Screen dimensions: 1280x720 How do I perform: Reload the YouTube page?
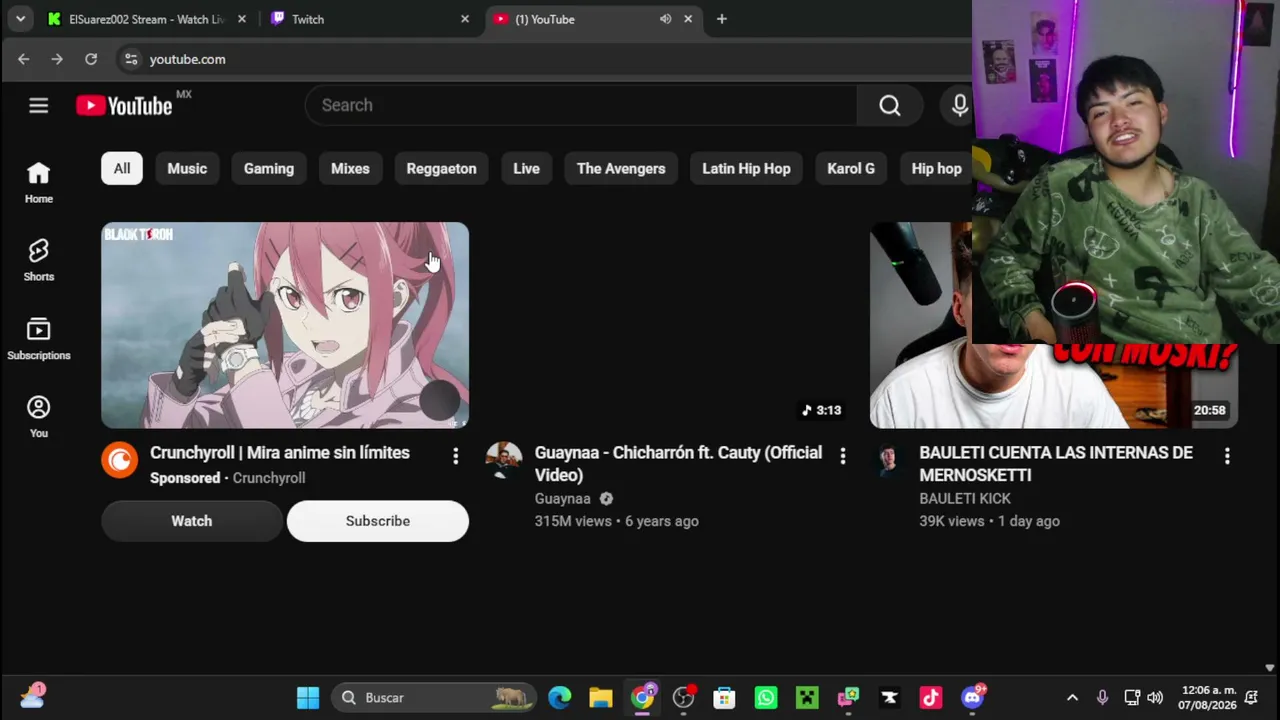tap(91, 59)
